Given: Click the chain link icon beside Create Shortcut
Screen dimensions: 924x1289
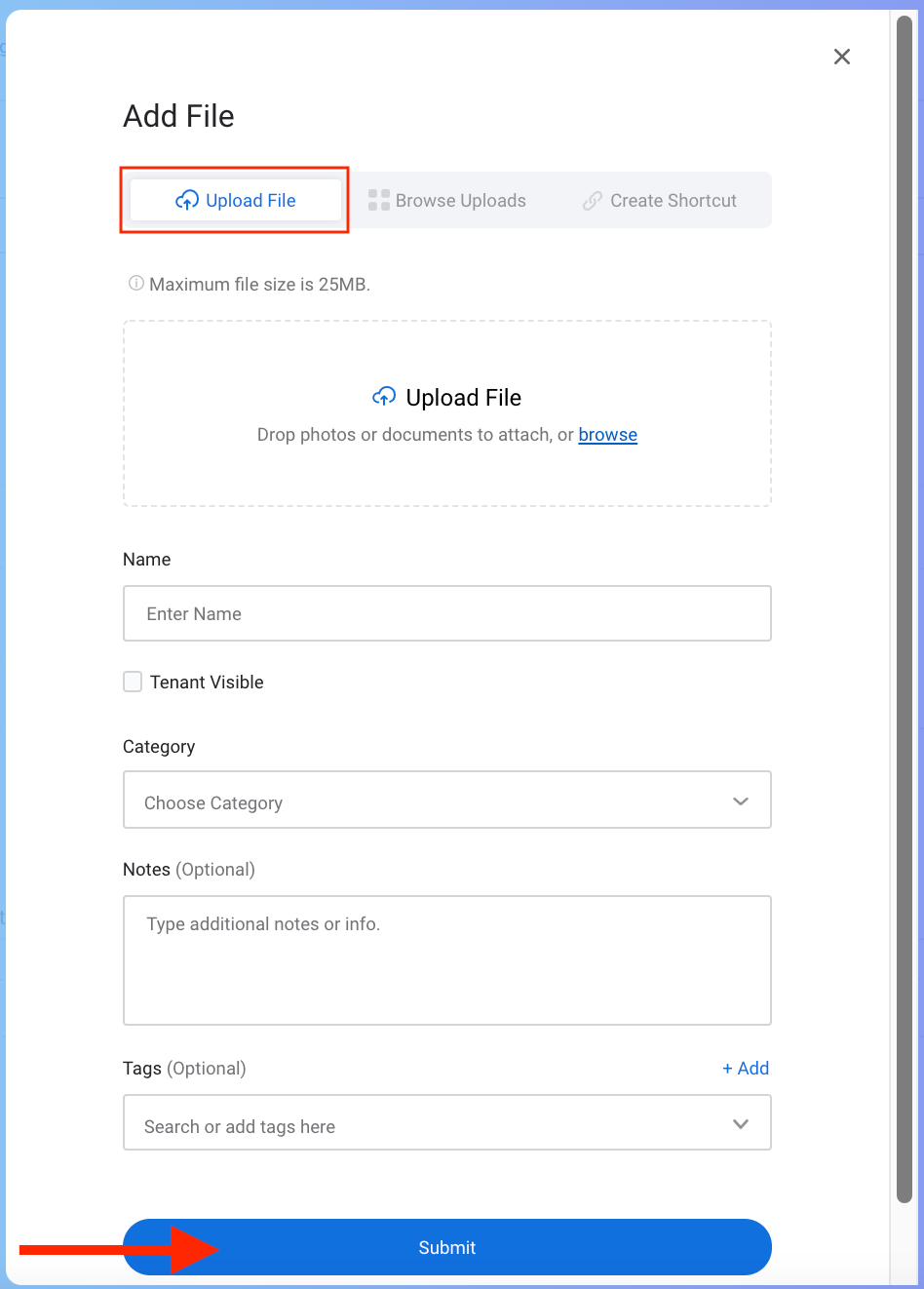Looking at the screenshot, I should [x=593, y=201].
